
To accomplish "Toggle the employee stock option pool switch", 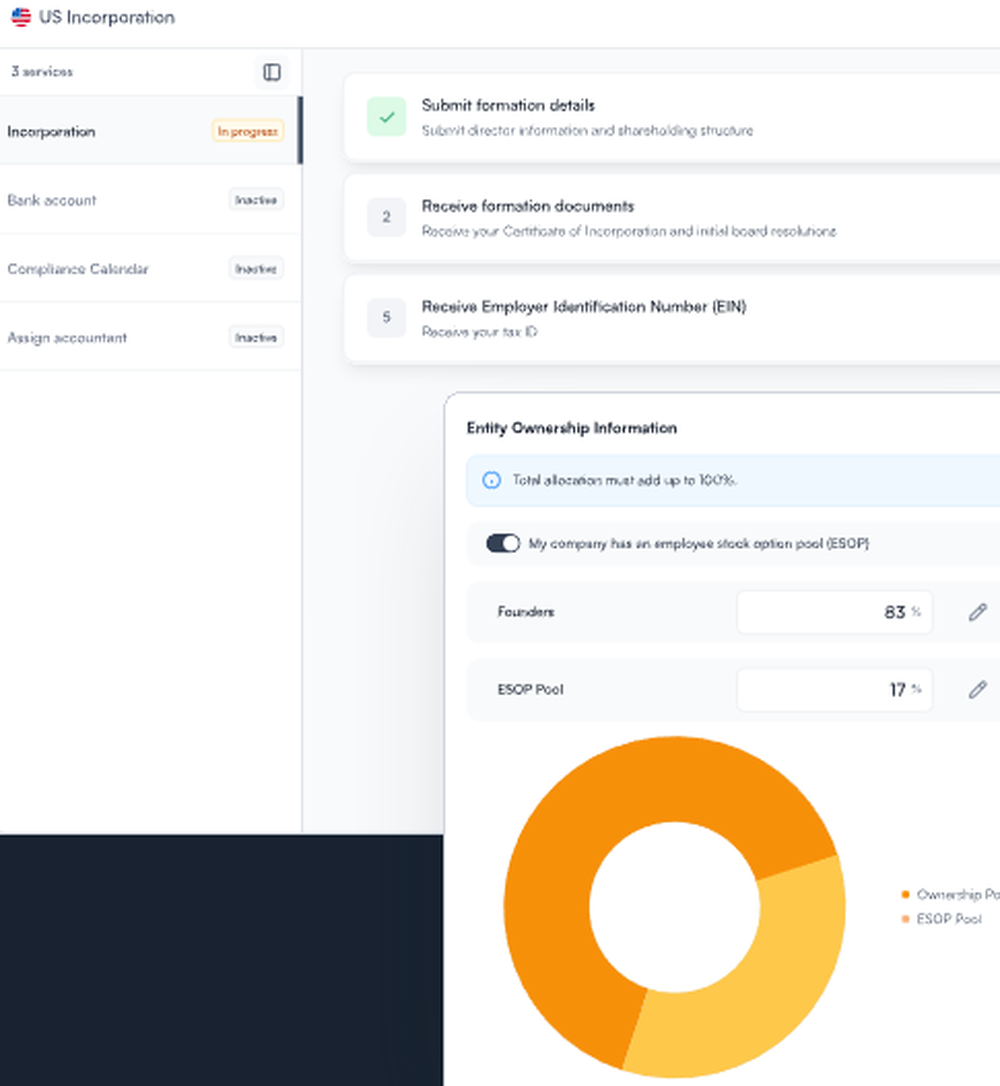I will click(503, 544).
